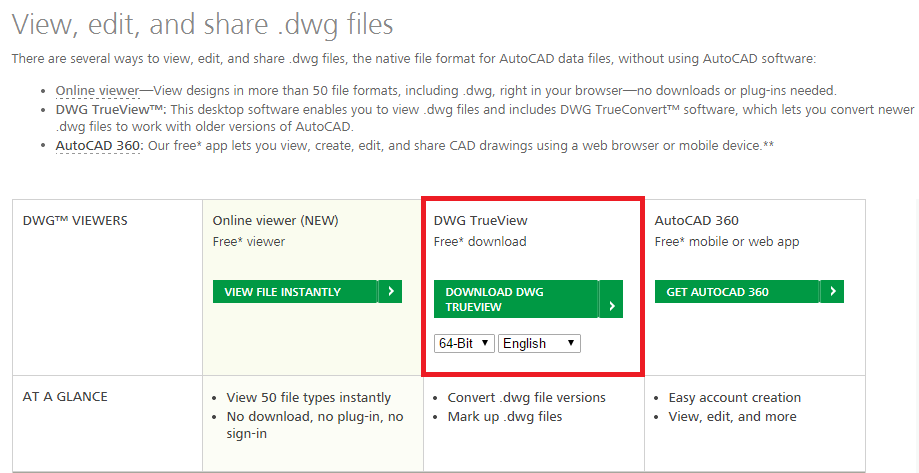Open the DWG TrueView™ link in bullet list

pyautogui.click(x=111, y=110)
